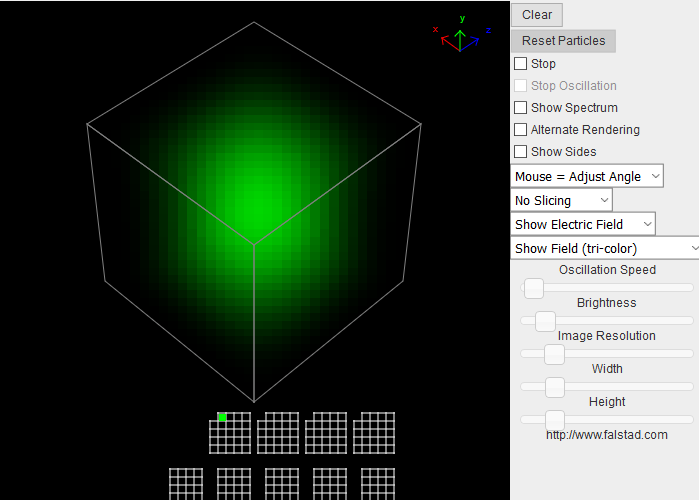Viewport: 699px width, 500px height.
Task: Click the Clear button
Action: [537, 15]
